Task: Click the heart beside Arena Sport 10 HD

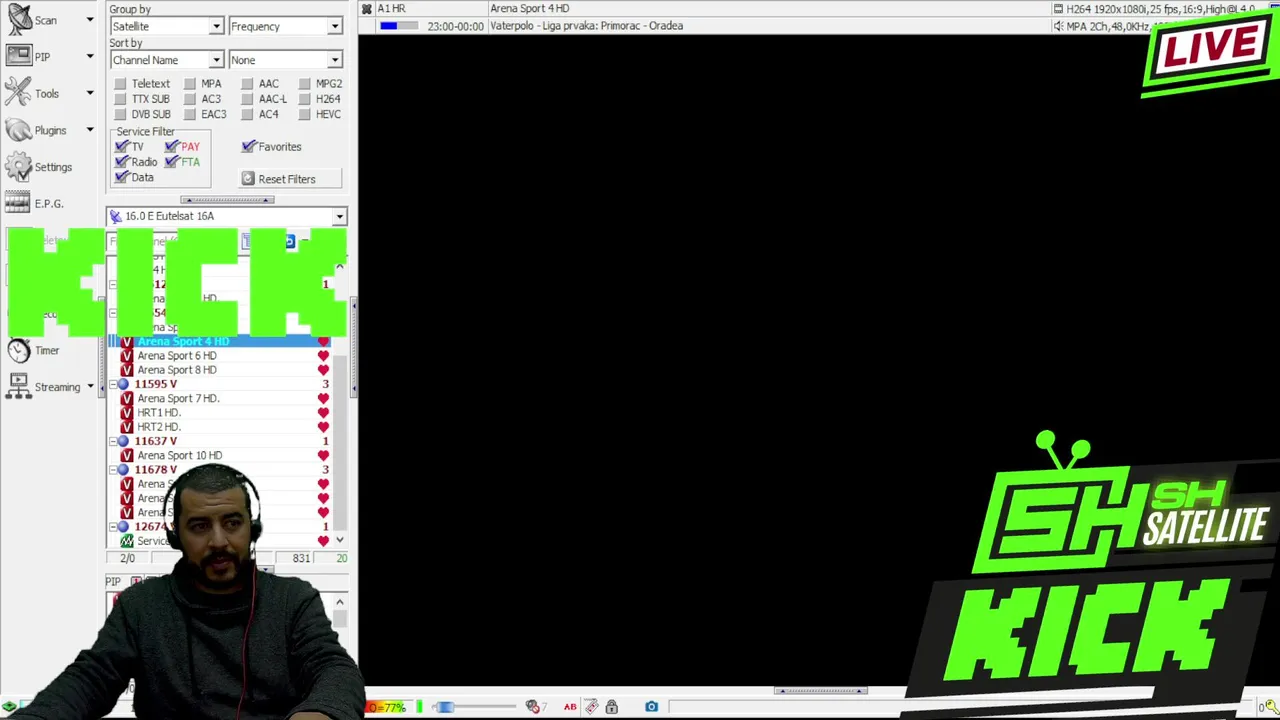Action: [x=323, y=455]
